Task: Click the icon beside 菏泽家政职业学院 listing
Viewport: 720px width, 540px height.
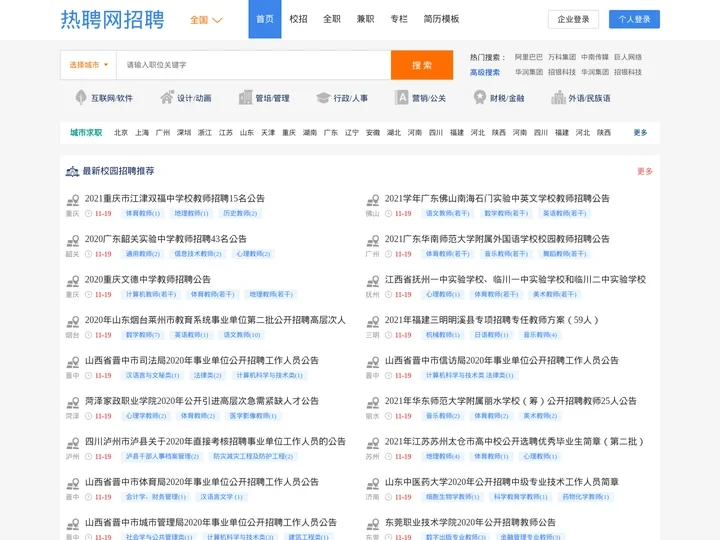Action: (73, 403)
